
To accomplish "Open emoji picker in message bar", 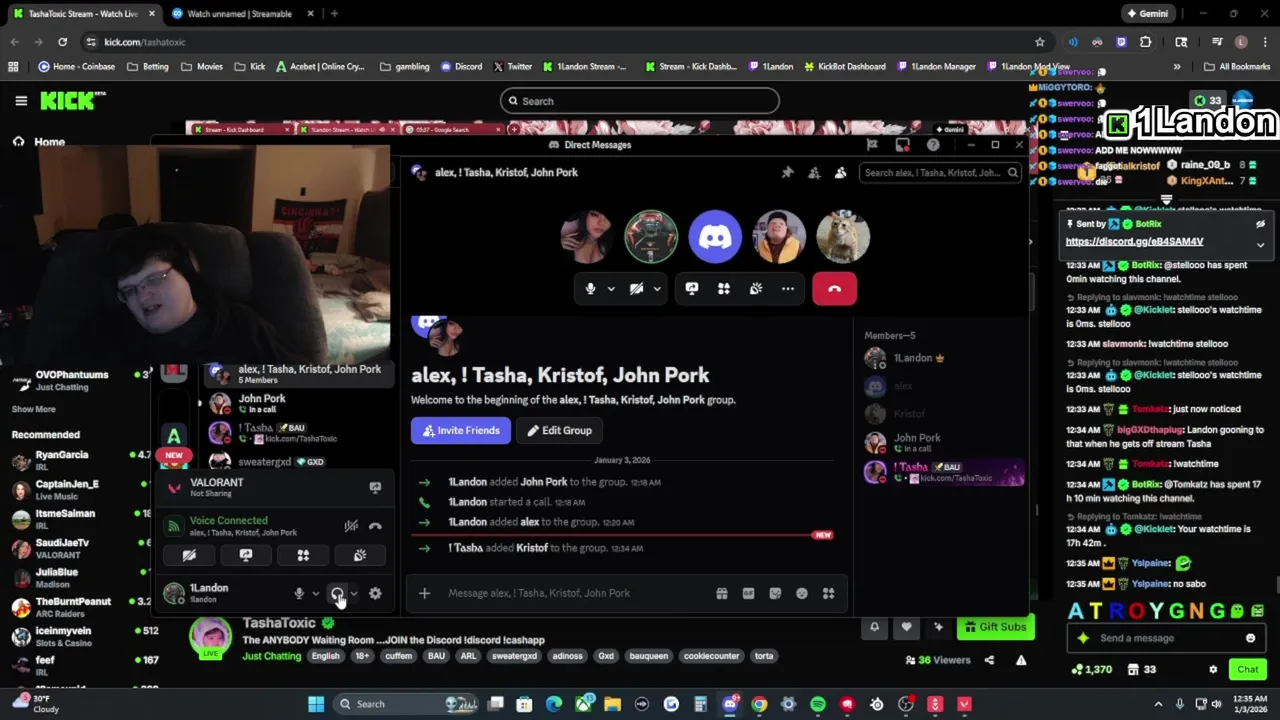I will 801,593.
